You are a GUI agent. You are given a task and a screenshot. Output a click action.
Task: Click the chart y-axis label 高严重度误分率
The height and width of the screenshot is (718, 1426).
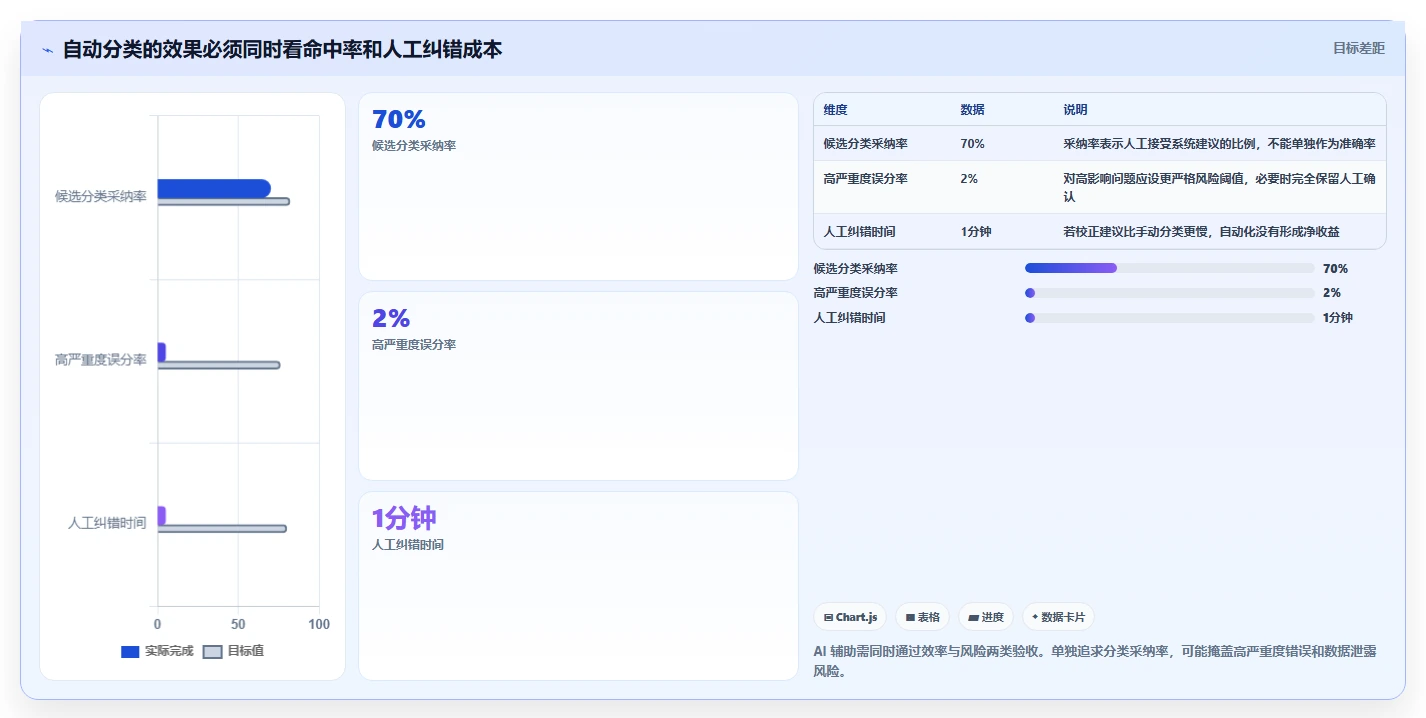point(100,360)
